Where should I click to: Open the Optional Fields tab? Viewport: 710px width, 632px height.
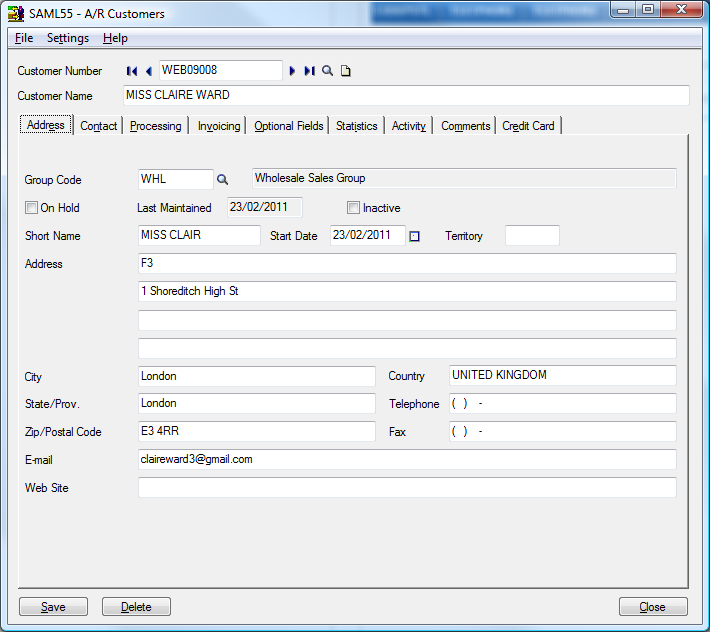[289, 126]
